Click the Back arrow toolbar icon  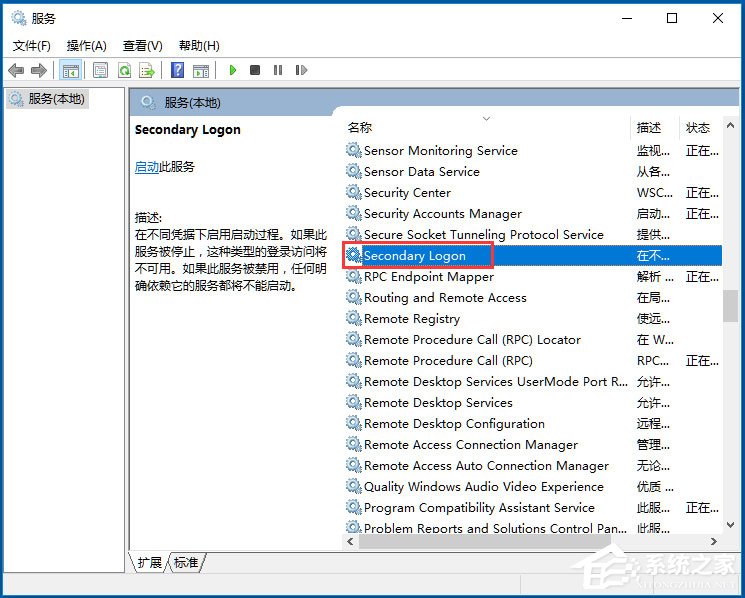(16, 70)
